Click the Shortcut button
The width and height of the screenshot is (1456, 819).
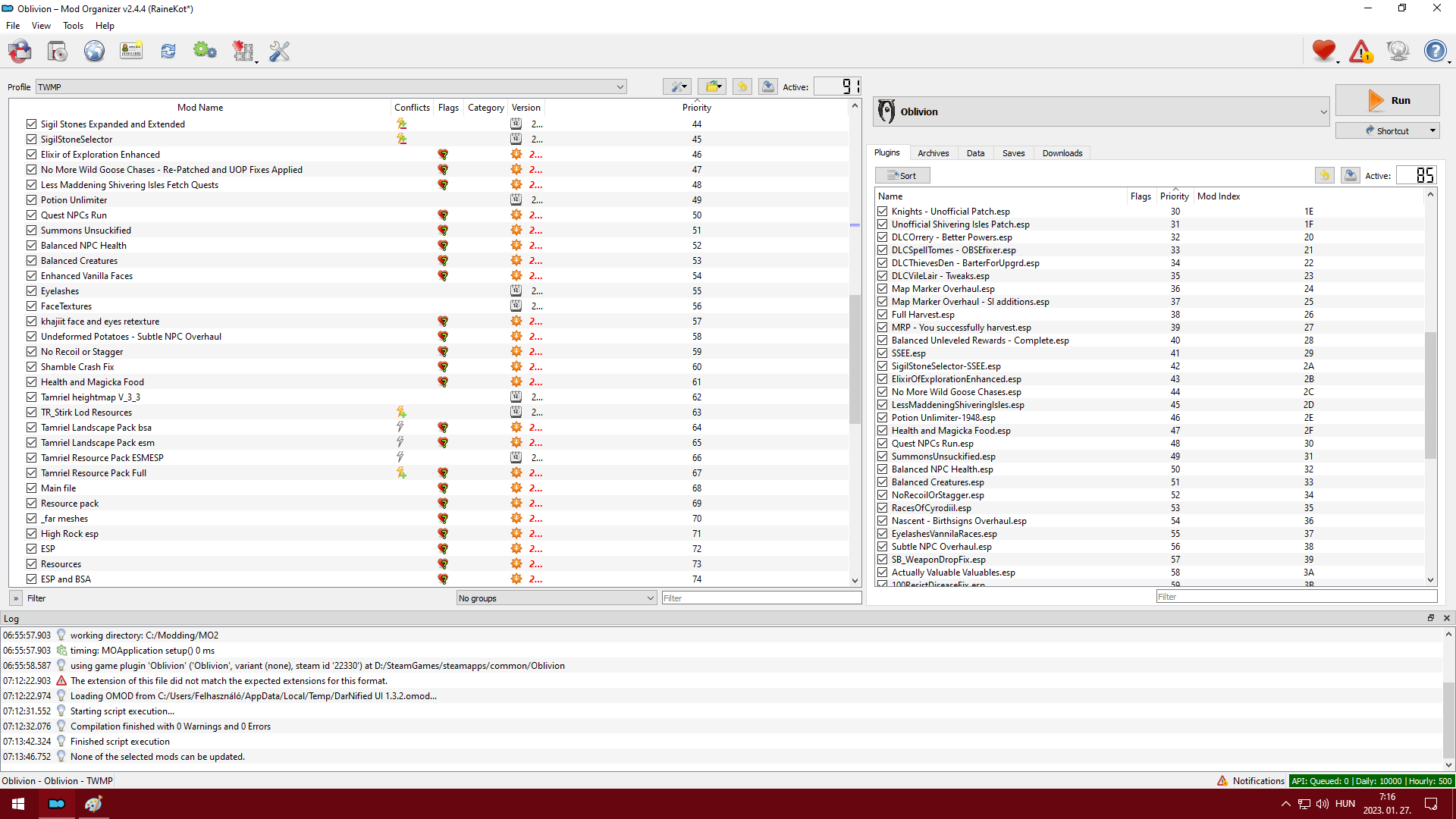pyautogui.click(x=1387, y=130)
